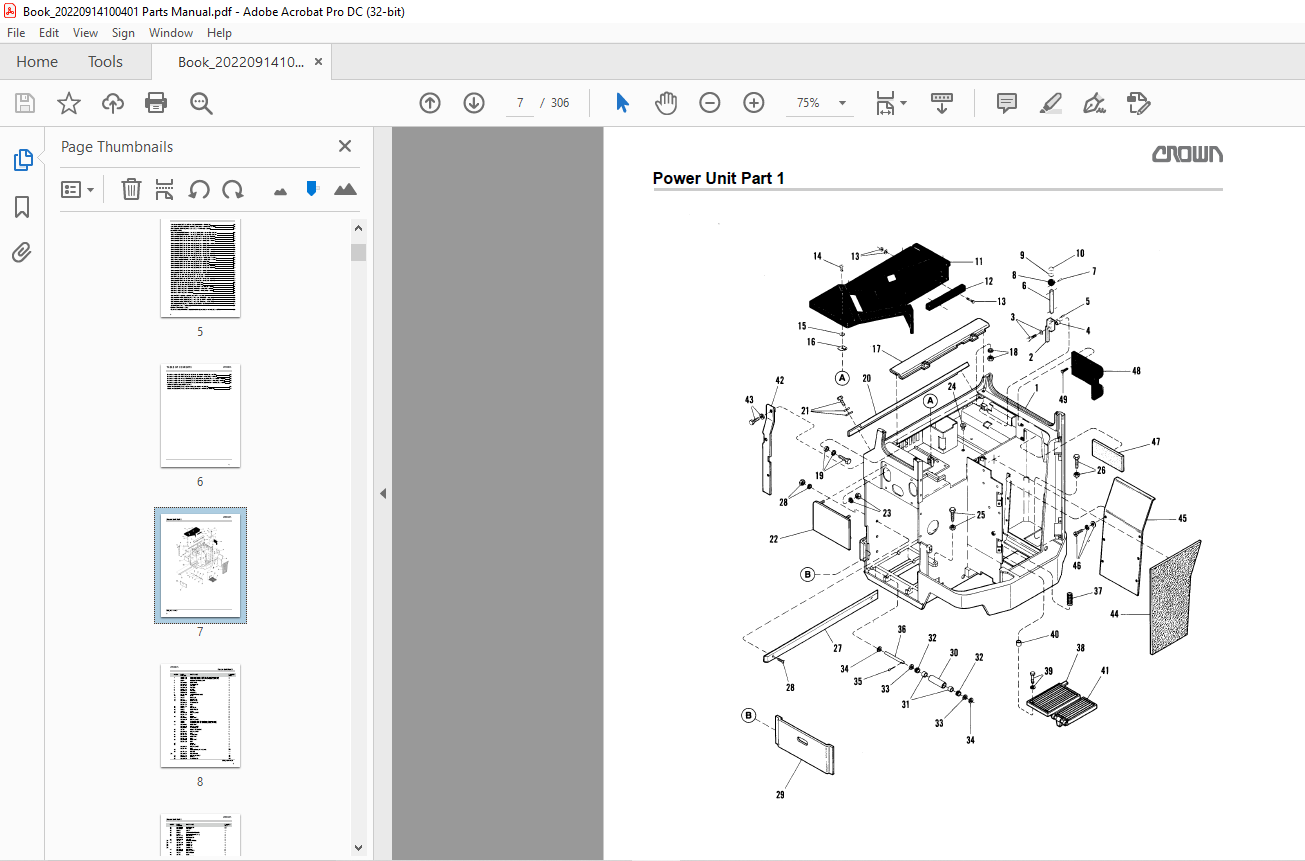Image resolution: width=1305 pixels, height=861 pixels.
Task: Close the Book document tab
Action: 319,62
